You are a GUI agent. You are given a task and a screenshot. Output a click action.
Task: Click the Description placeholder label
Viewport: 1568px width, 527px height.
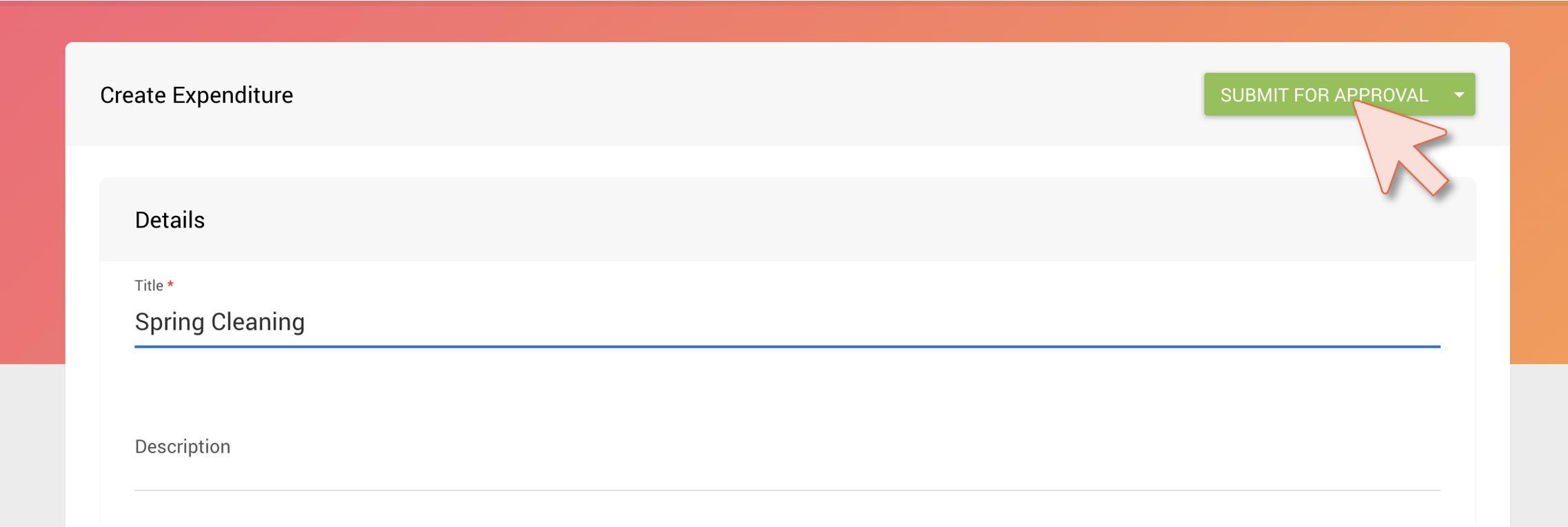183,446
